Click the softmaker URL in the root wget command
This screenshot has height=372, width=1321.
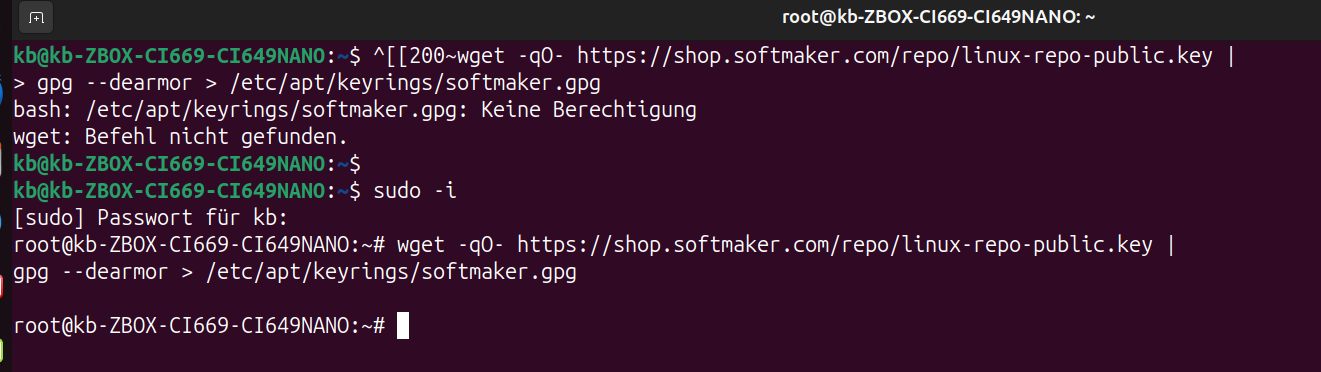(835, 245)
